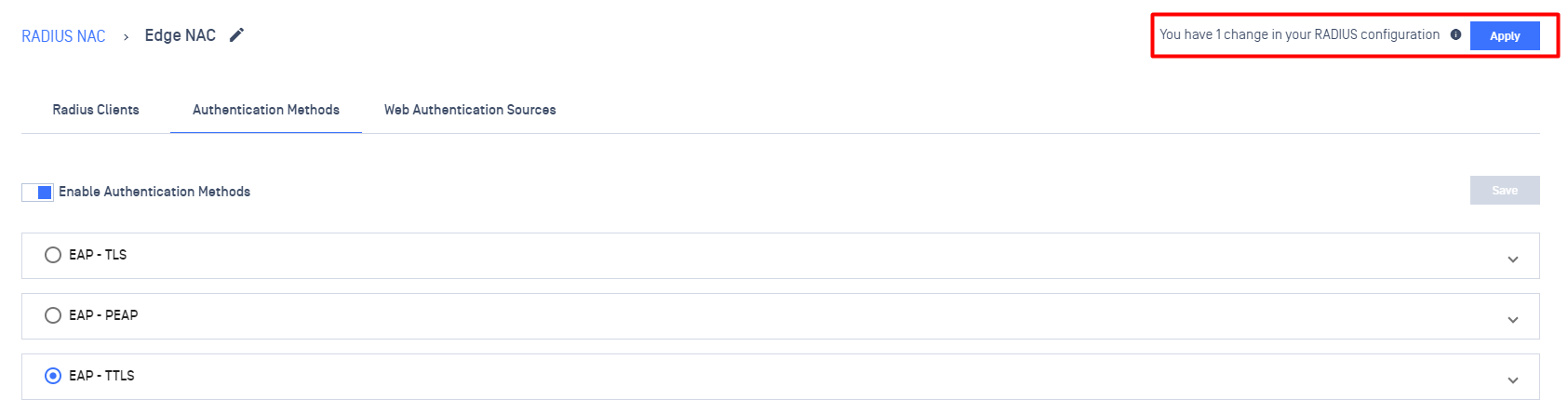Open the Web Authentication Sources tab
Image resolution: width=1568 pixels, height=413 pixels.
click(x=470, y=110)
